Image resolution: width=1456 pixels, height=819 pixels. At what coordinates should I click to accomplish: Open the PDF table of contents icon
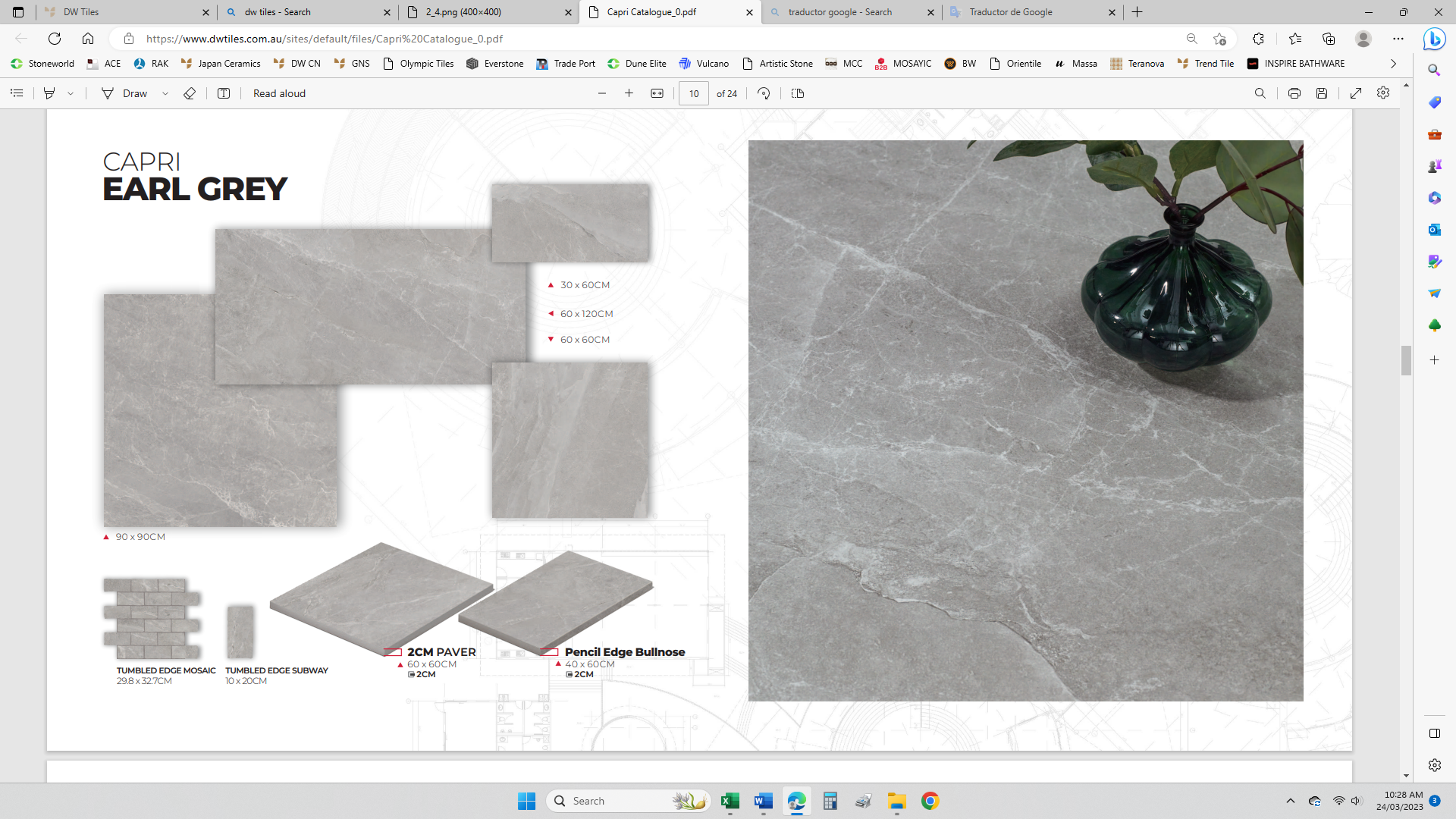click(17, 93)
